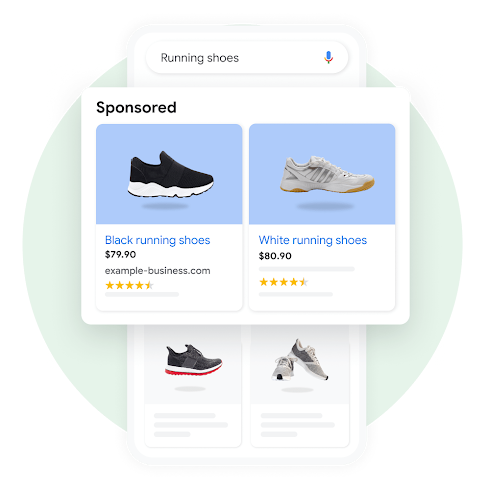This screenshot has width=490, height=490.
Task: Click the $80.90 price label
Action: (275, 256)
